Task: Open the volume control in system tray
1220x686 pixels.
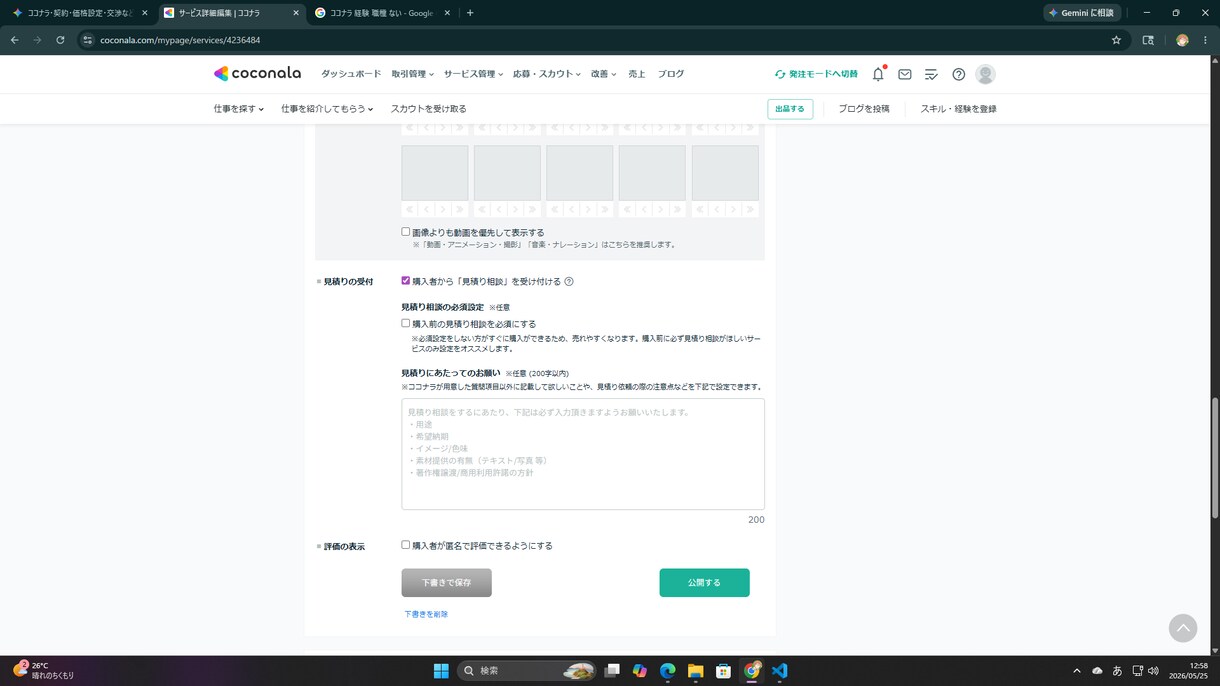Action: [1153, 671]
